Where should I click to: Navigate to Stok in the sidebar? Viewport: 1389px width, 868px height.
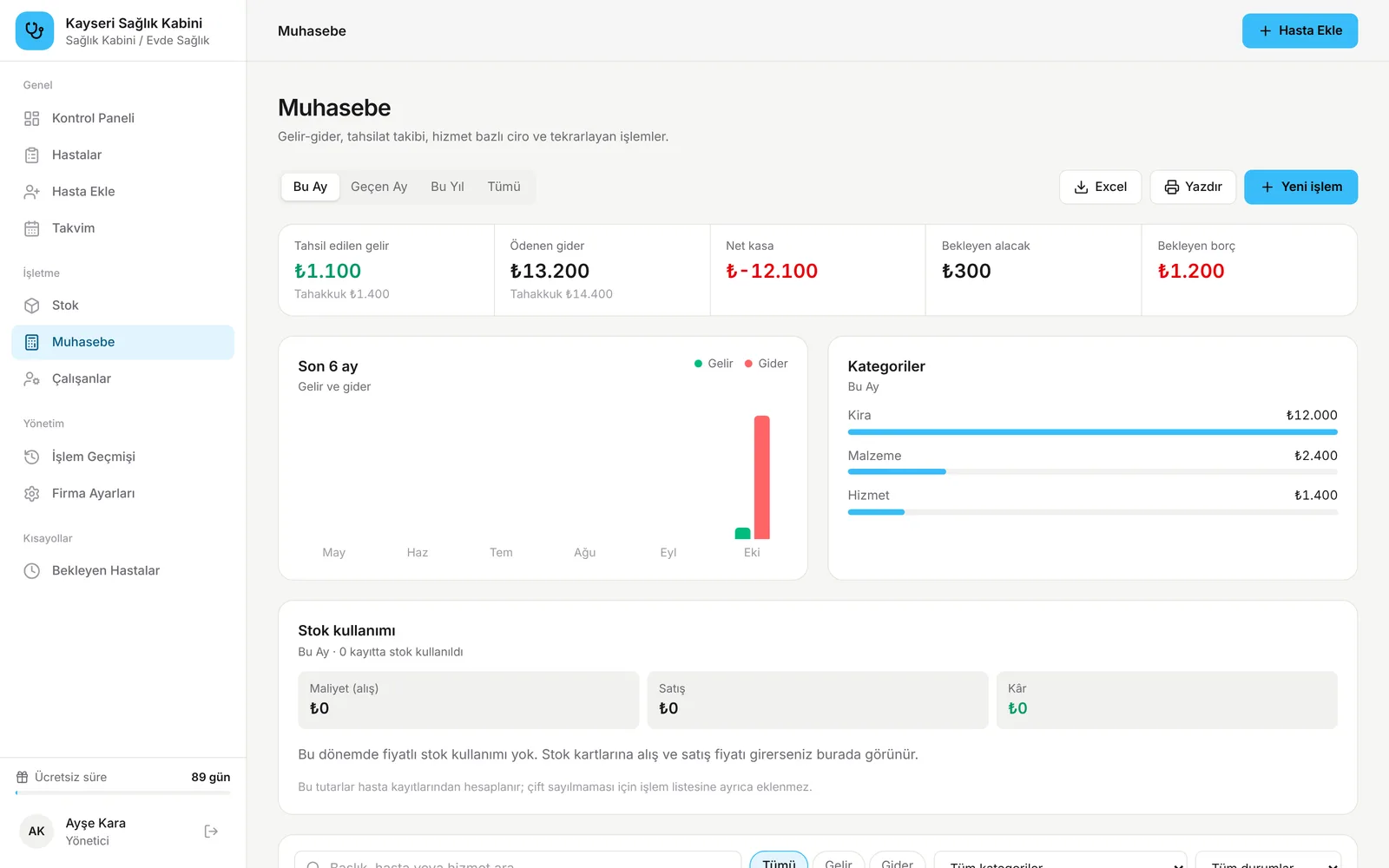pos(122,306)
